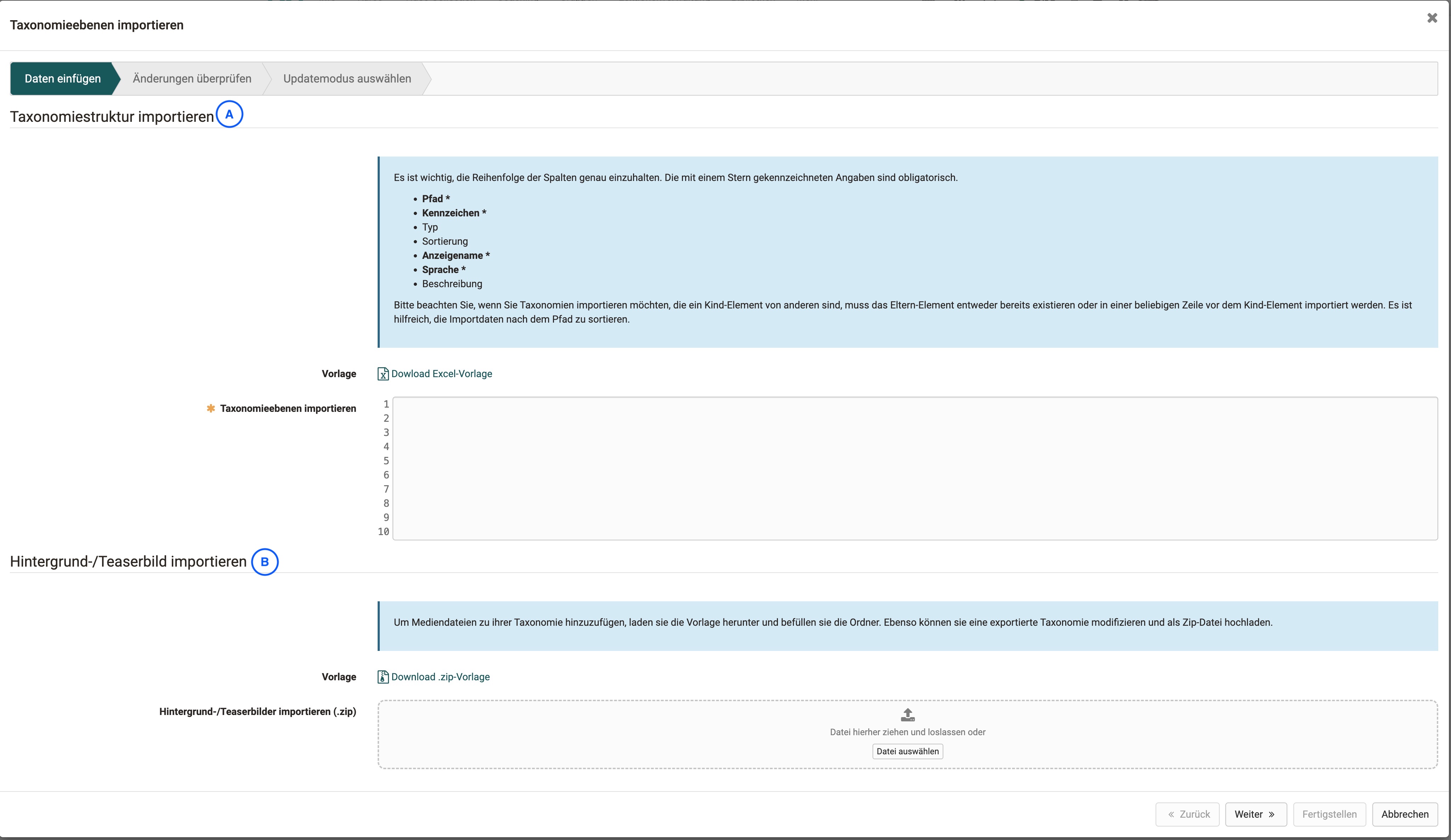
Task: Close the Taxonomieebenen importieren dialog
Action: click(x=1432, y=18)
